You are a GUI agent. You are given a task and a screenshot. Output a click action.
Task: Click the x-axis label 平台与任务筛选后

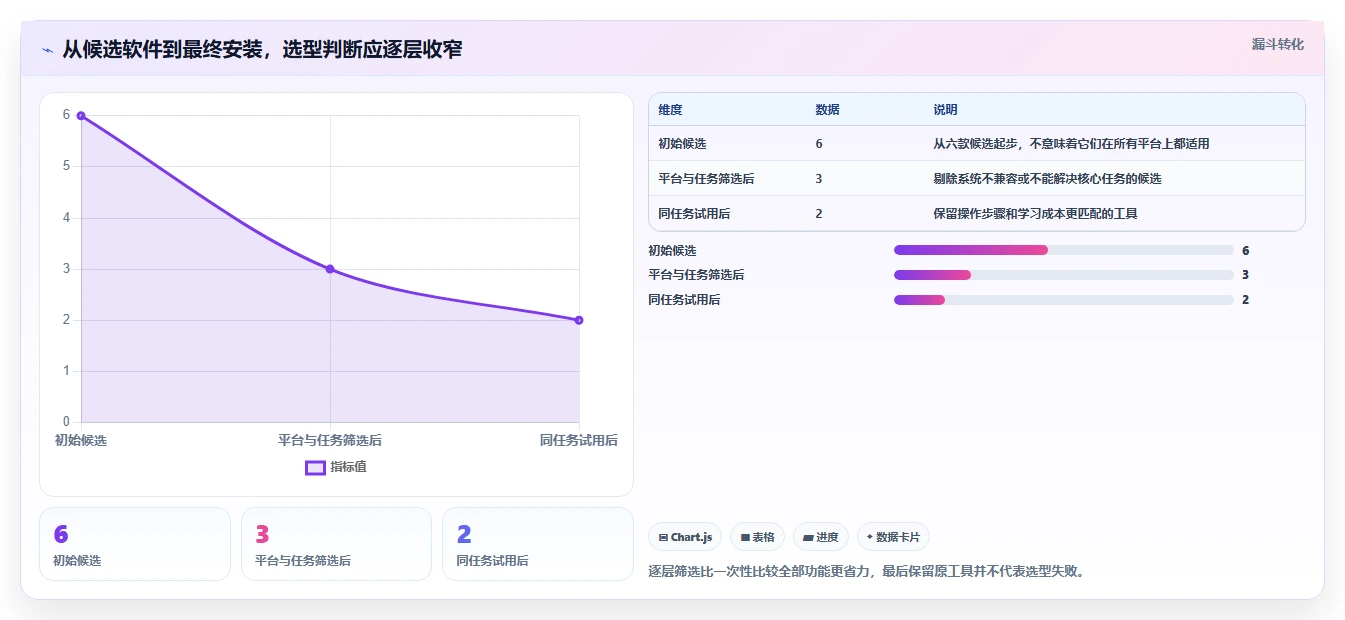tap(330, 440)
